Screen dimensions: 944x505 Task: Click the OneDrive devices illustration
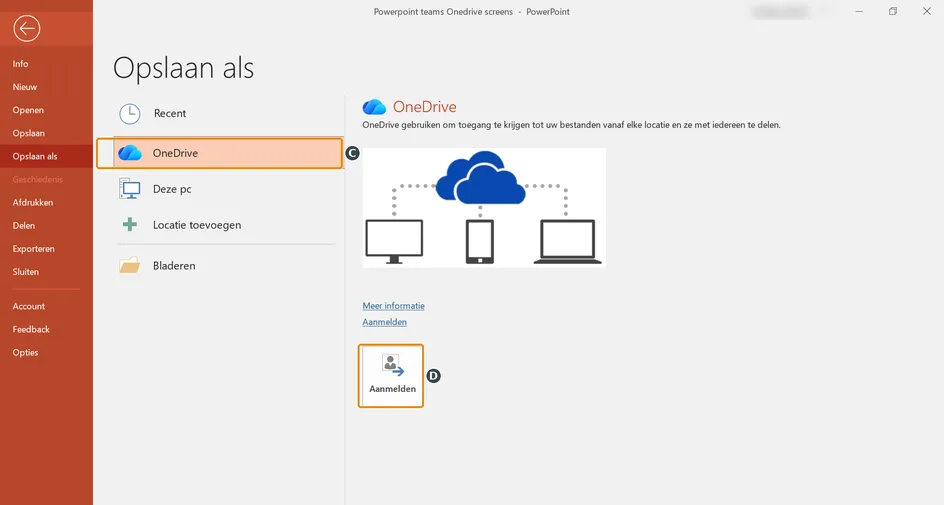click(x=484, y=208)
